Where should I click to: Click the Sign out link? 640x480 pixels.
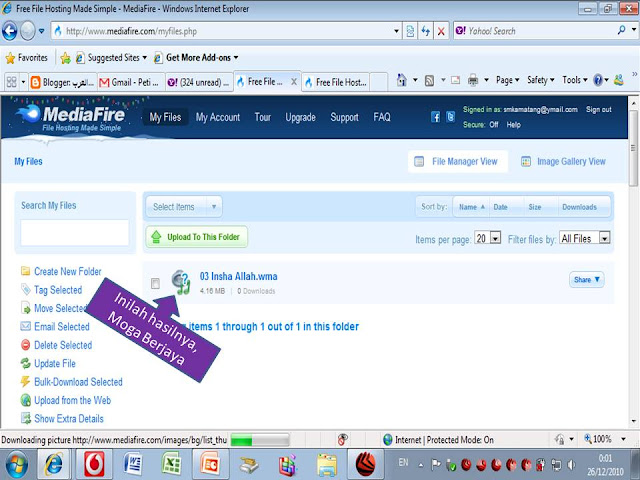[x=599, y=109]
